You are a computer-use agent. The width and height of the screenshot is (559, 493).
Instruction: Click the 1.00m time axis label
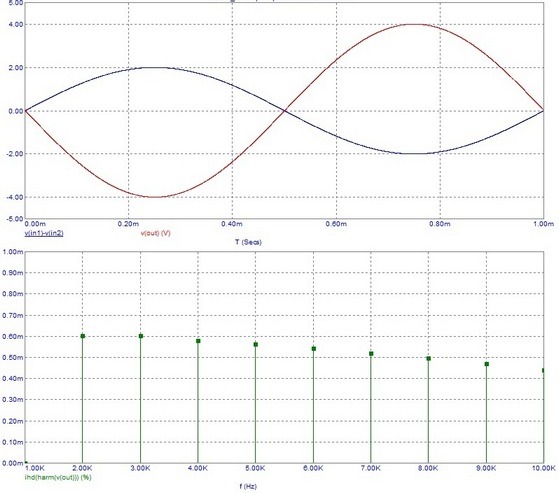coord(543,224)
